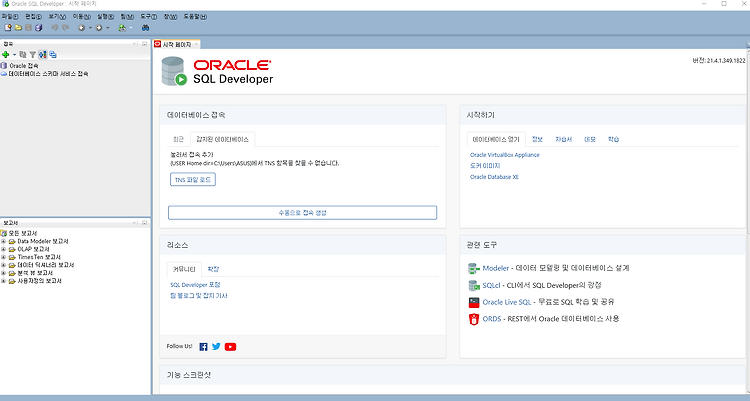Click the Modeler tool icon
Screen dimensions: 750x401
coord(474,268)
